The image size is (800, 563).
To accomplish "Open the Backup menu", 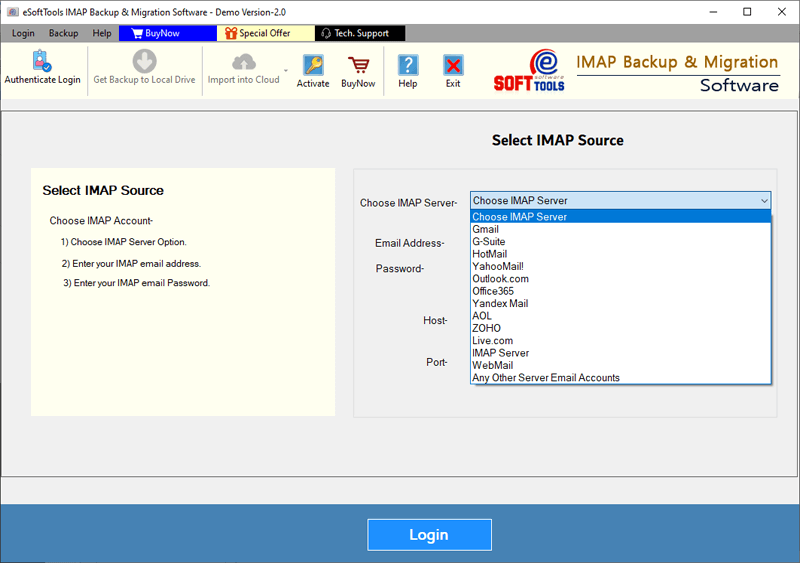I will point(63,33).
